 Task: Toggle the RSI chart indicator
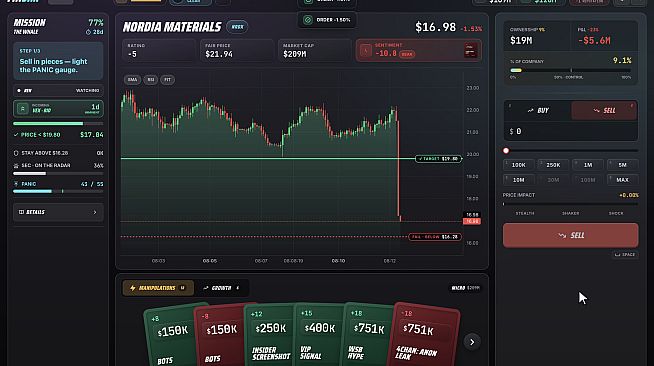(x=151, y=80)
